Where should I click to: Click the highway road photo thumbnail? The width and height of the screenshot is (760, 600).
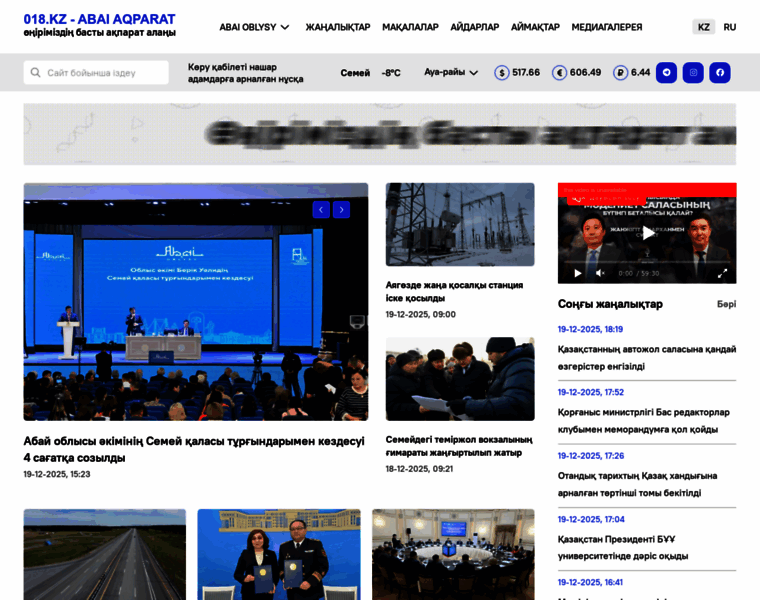click(x=105, y=554)
